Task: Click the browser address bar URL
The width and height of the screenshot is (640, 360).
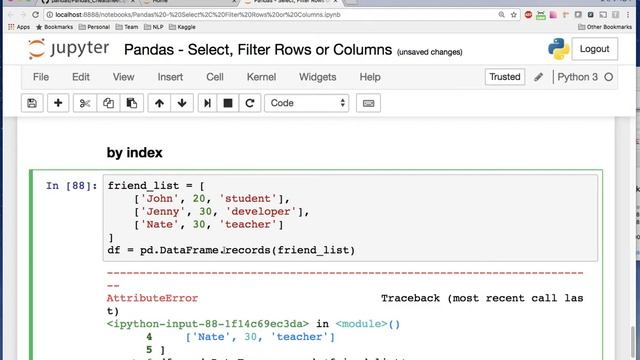Action: tap(198, 15)
